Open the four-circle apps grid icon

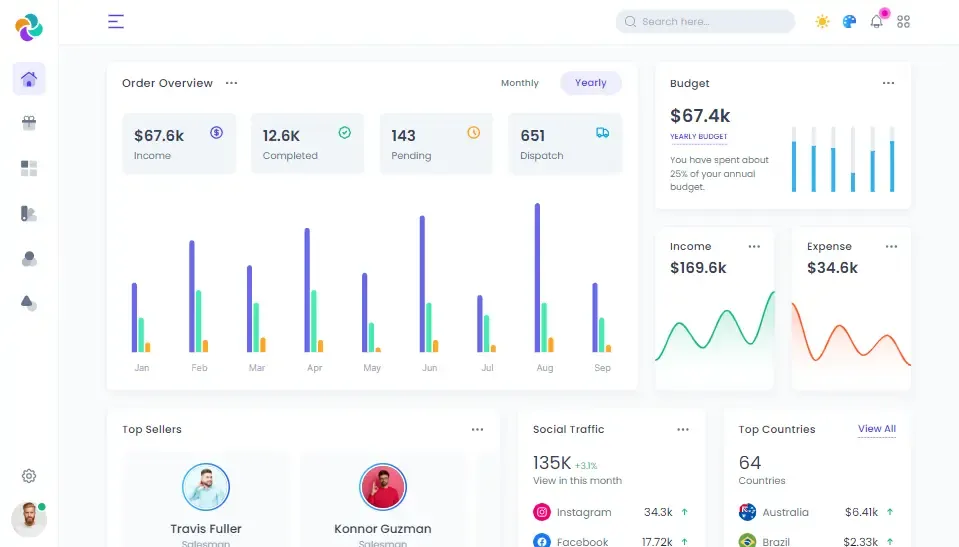903,21
